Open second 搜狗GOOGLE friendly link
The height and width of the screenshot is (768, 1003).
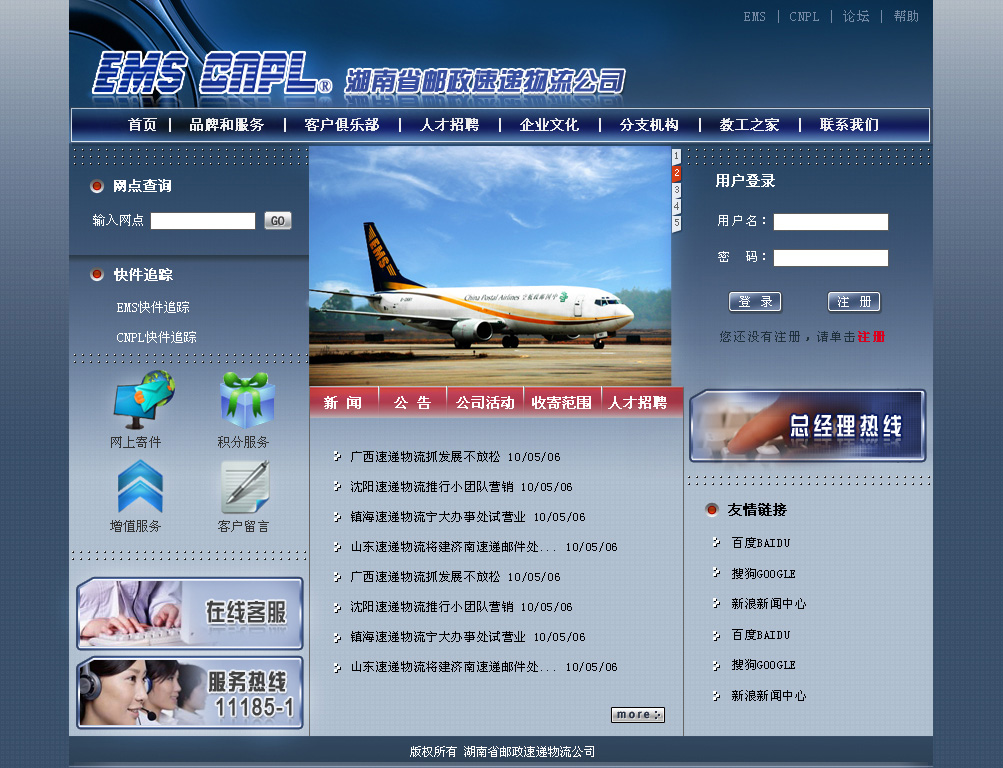pyautogui.click(x=763, y=665)
